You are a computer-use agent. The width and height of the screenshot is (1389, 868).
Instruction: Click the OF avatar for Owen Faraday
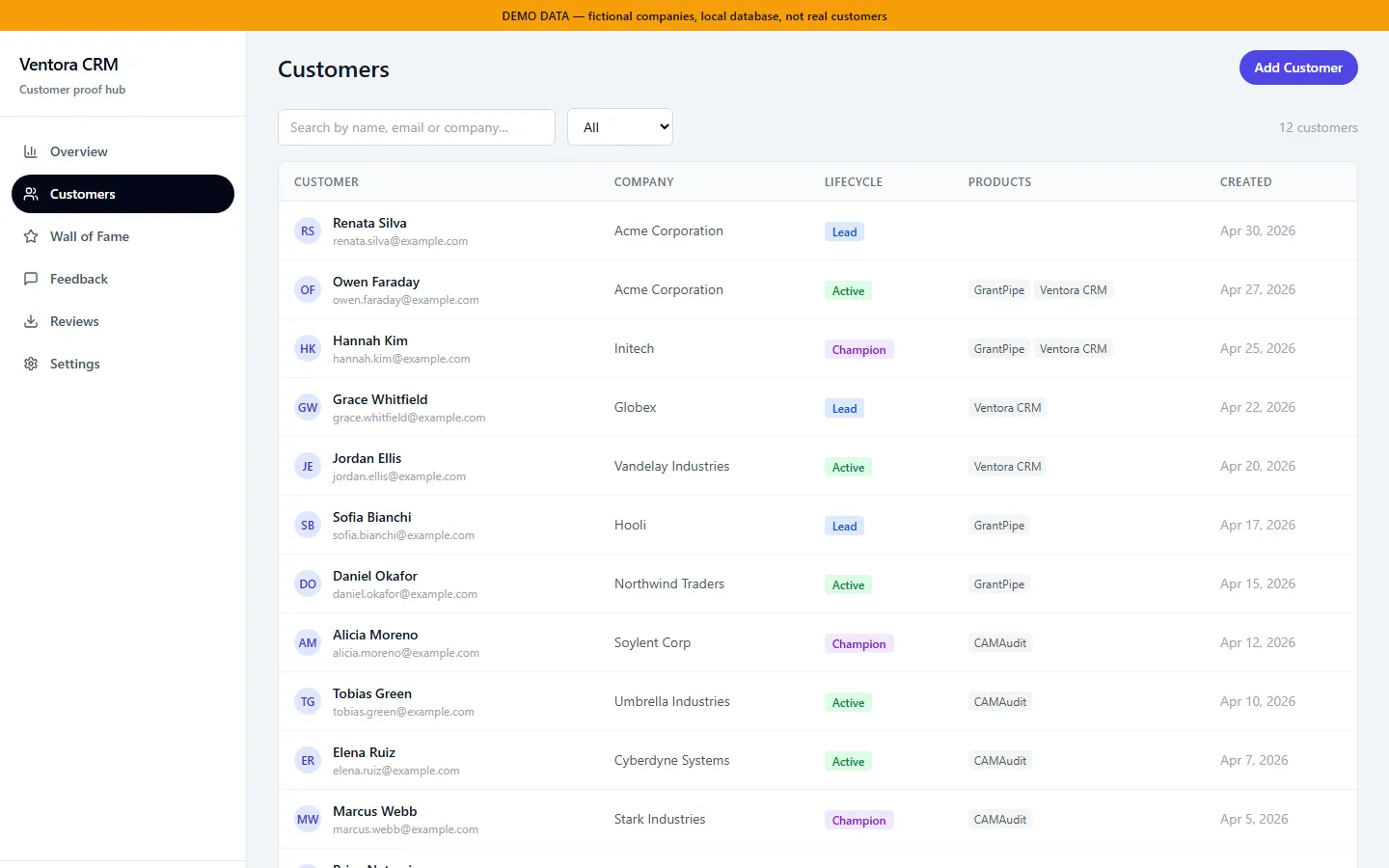tap(308, 289)
